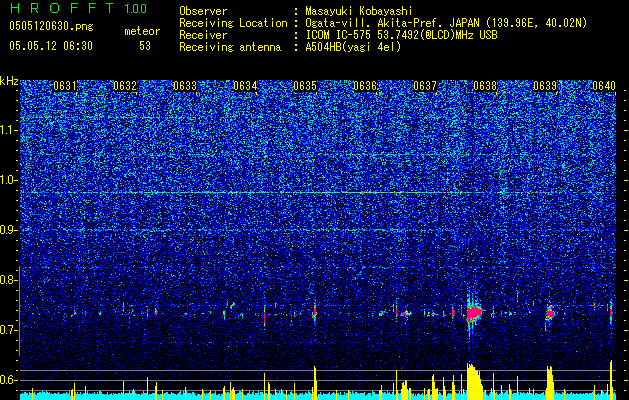The width and height of the screenshot is (629, 400).
Task: Click the 0631 time marker
Action: tap(65, 86)
